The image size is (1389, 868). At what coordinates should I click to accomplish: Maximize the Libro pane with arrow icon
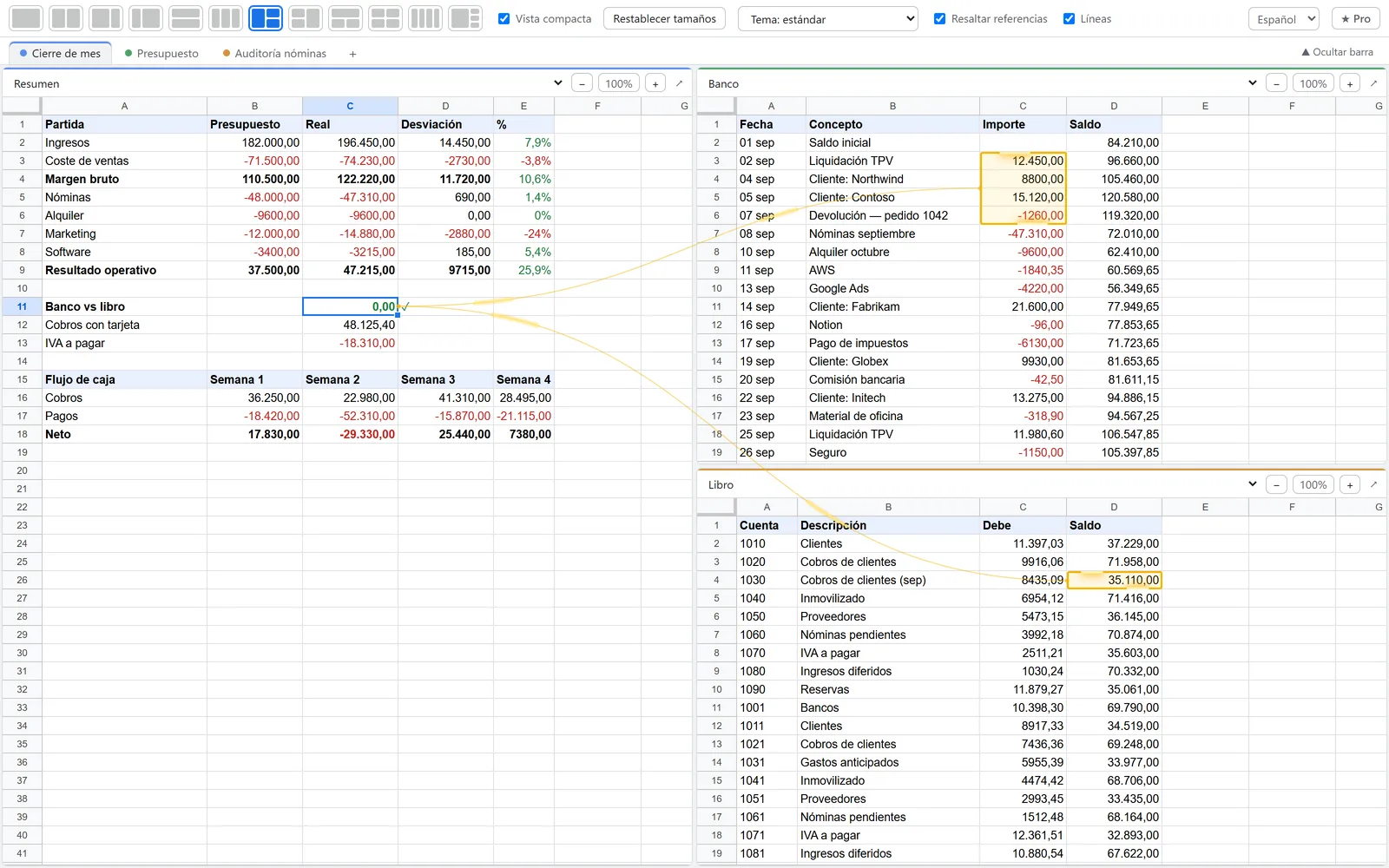(x=1373, y=484)
